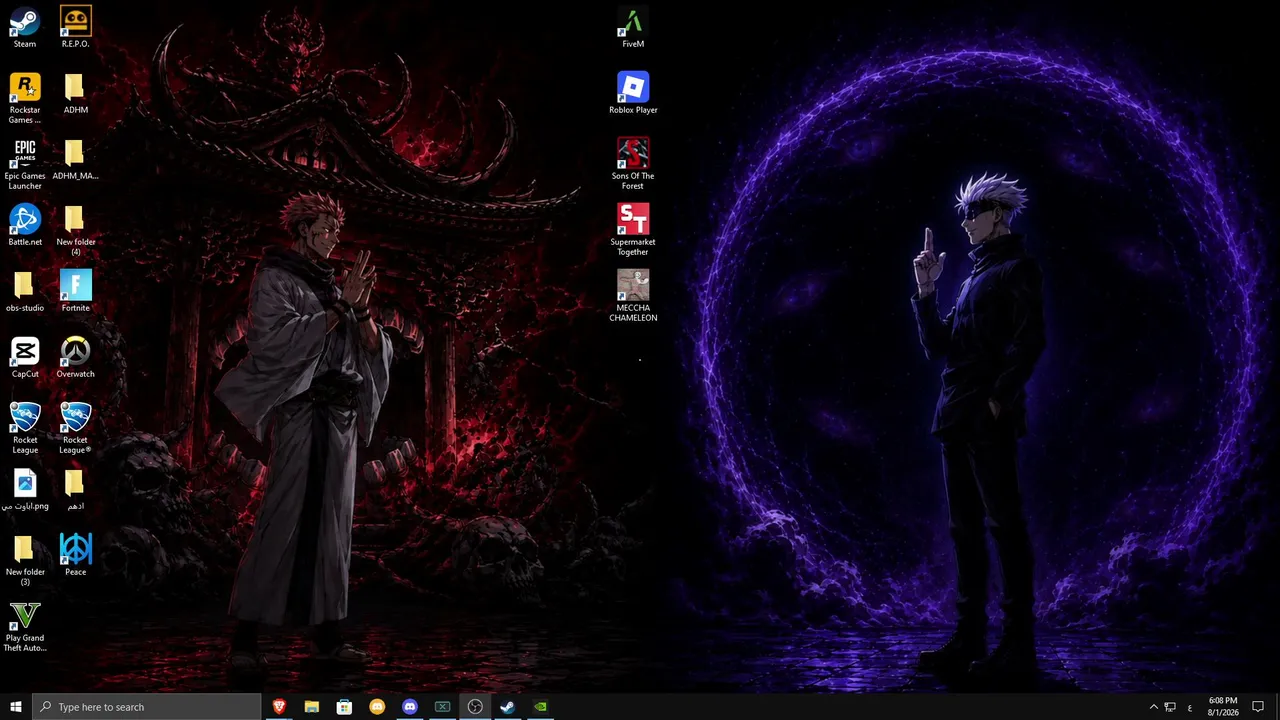Launch the R.E.P.O. game shortcut

pos(75,27)
